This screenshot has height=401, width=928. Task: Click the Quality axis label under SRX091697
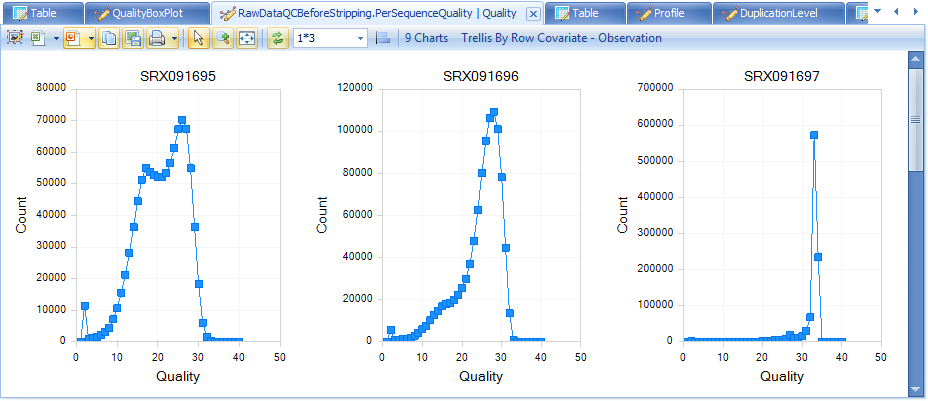(782, 376)
